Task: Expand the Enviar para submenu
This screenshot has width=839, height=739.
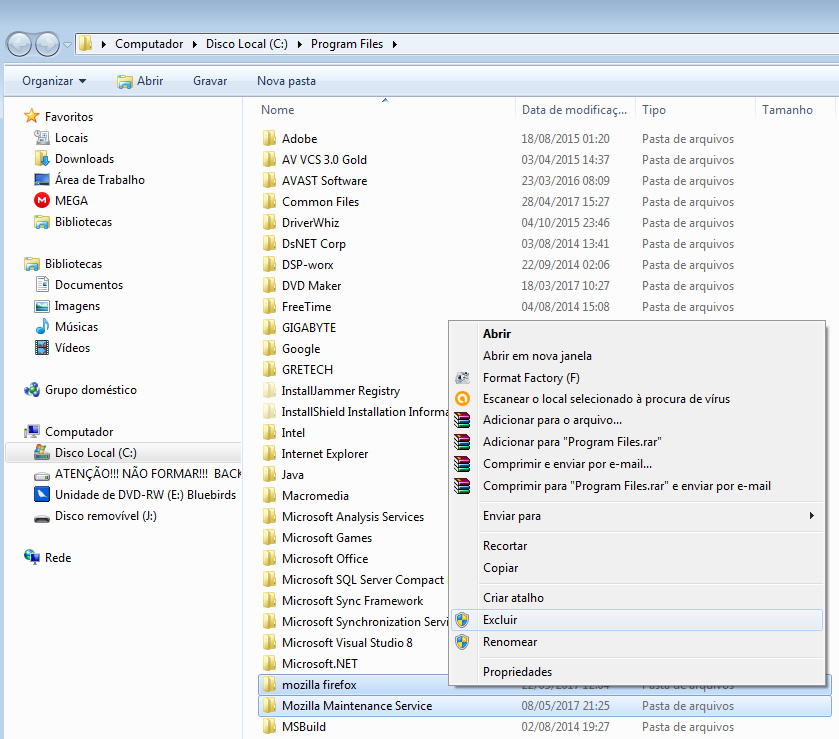Action: 637,516
